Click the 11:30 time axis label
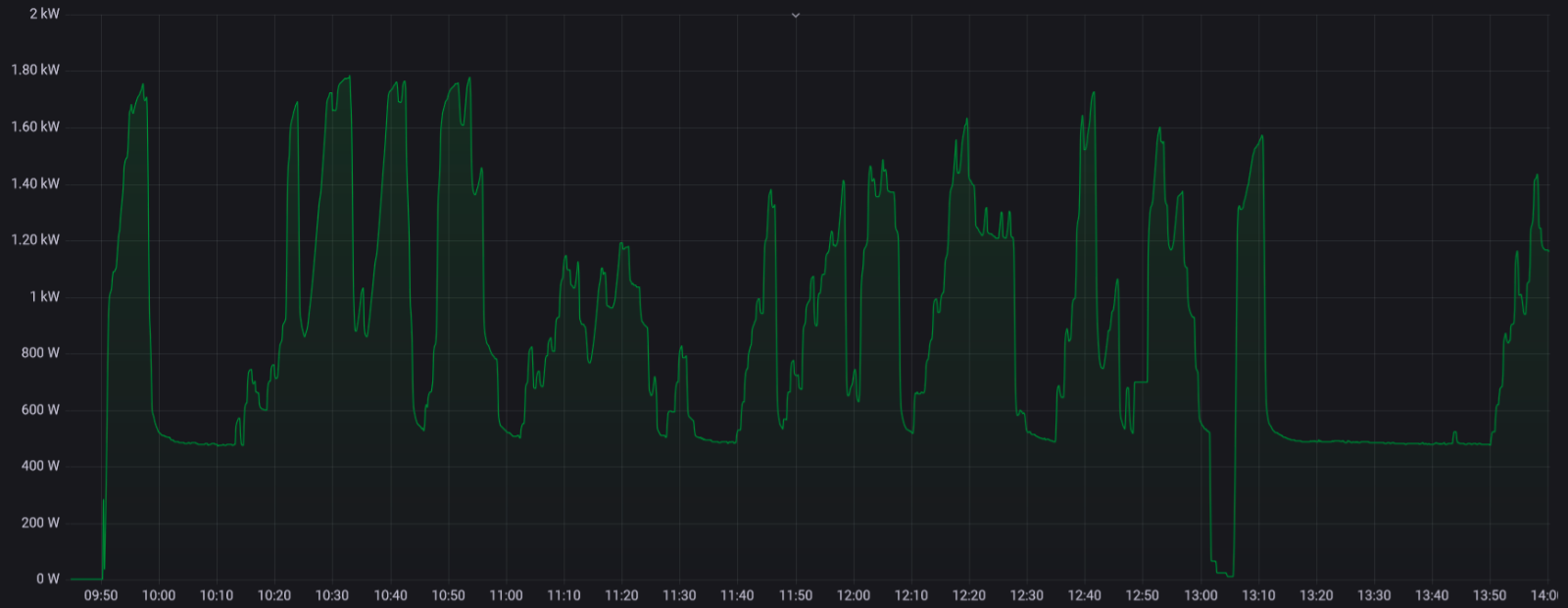 tap(679, 595)
